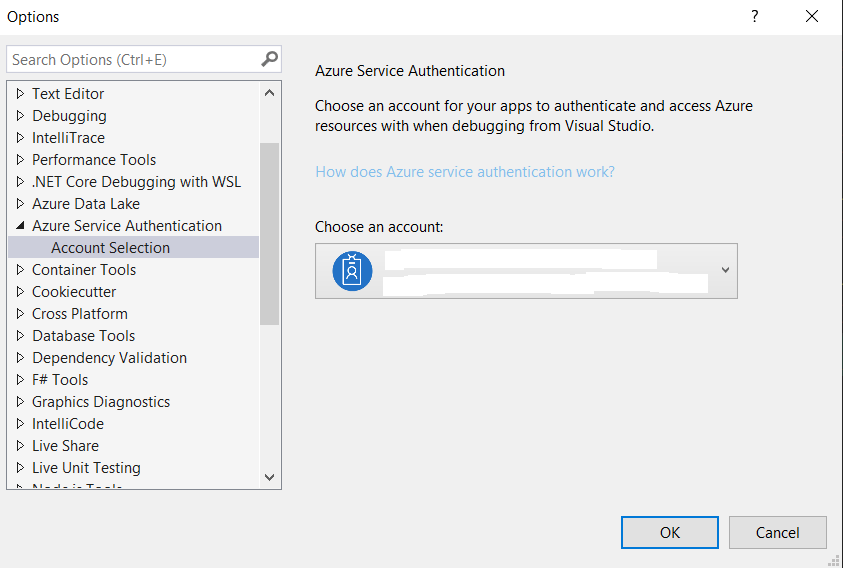The width and height of the screenshot is (843, 569).
Task: Select Database Tools label
Action: pos(83,336)
